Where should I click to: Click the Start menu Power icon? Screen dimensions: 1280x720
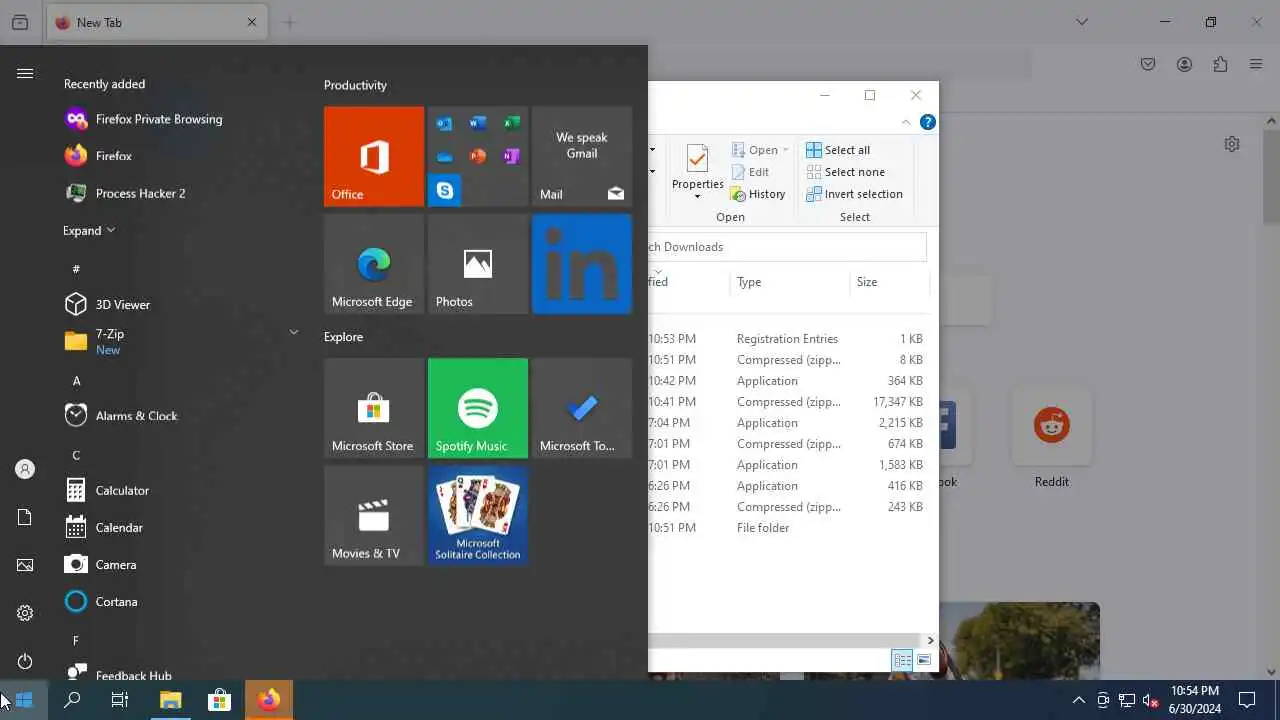pos(25,661)
